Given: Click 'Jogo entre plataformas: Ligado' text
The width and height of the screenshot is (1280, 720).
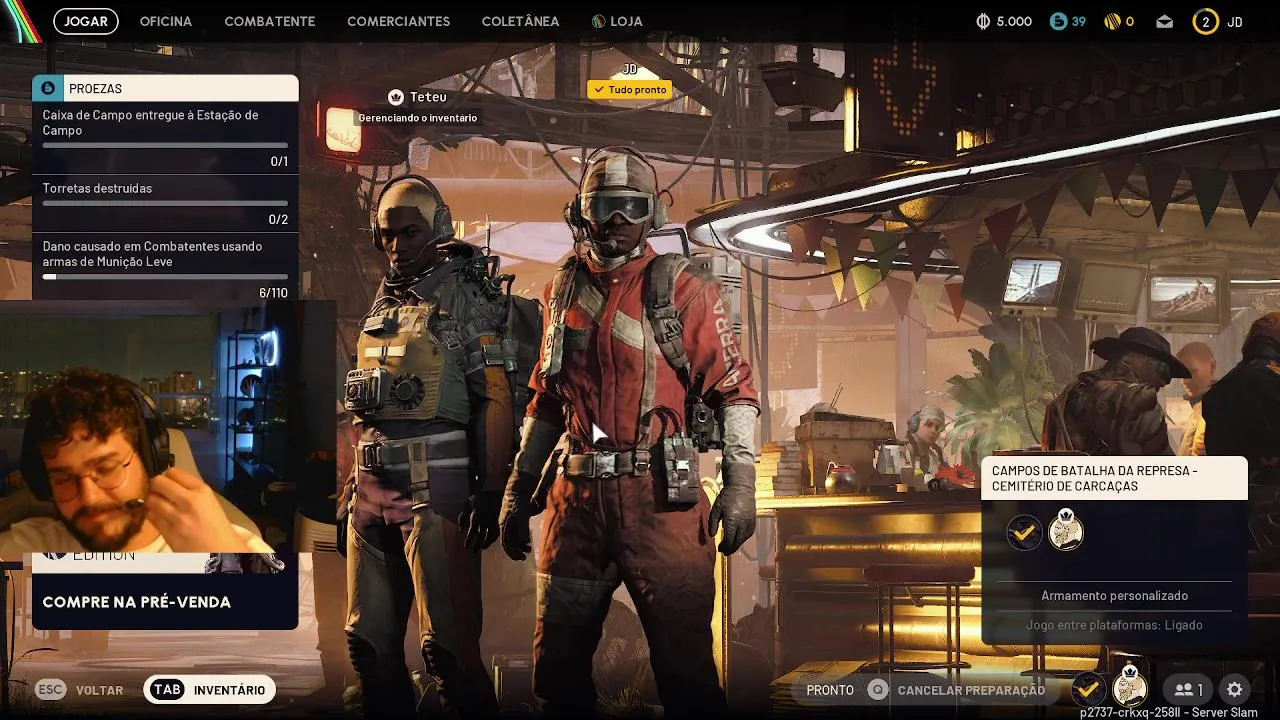Looking at the screenshot, I should tap(1114, 625).
